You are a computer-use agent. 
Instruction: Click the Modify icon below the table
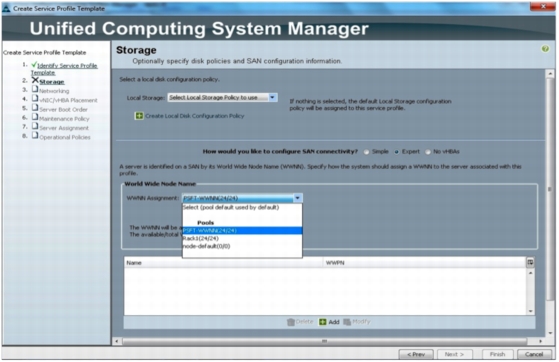347,322
